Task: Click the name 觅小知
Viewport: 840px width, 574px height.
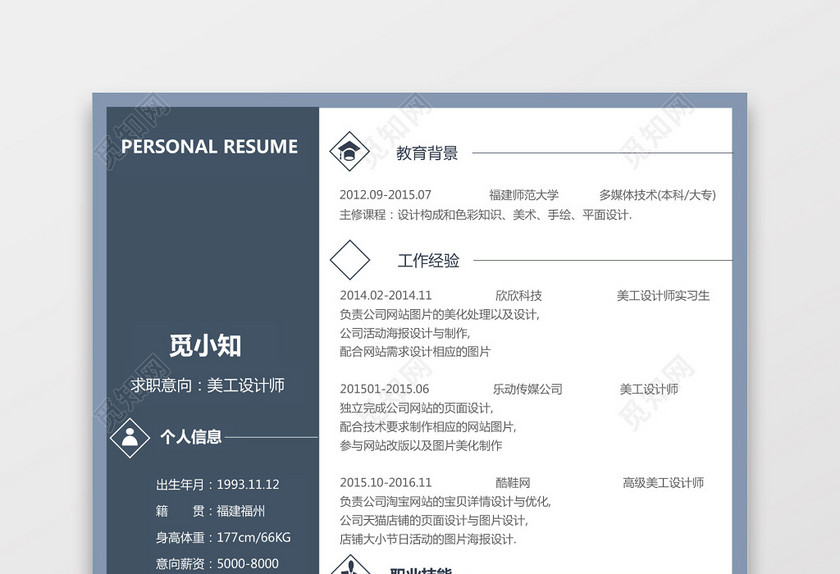Action: pos(205,346)
